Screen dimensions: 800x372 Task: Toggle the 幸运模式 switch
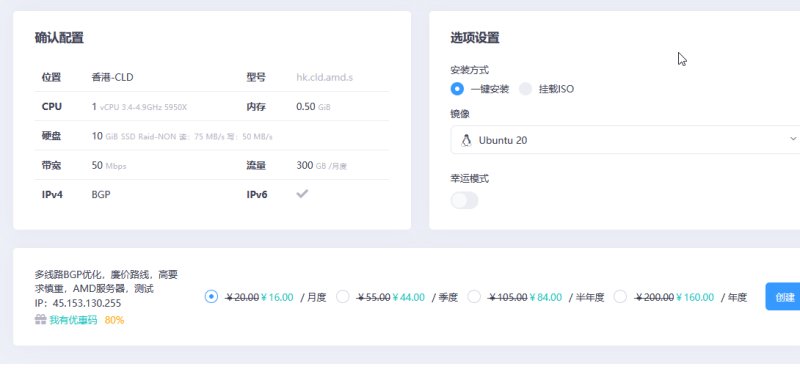(464, 201)
